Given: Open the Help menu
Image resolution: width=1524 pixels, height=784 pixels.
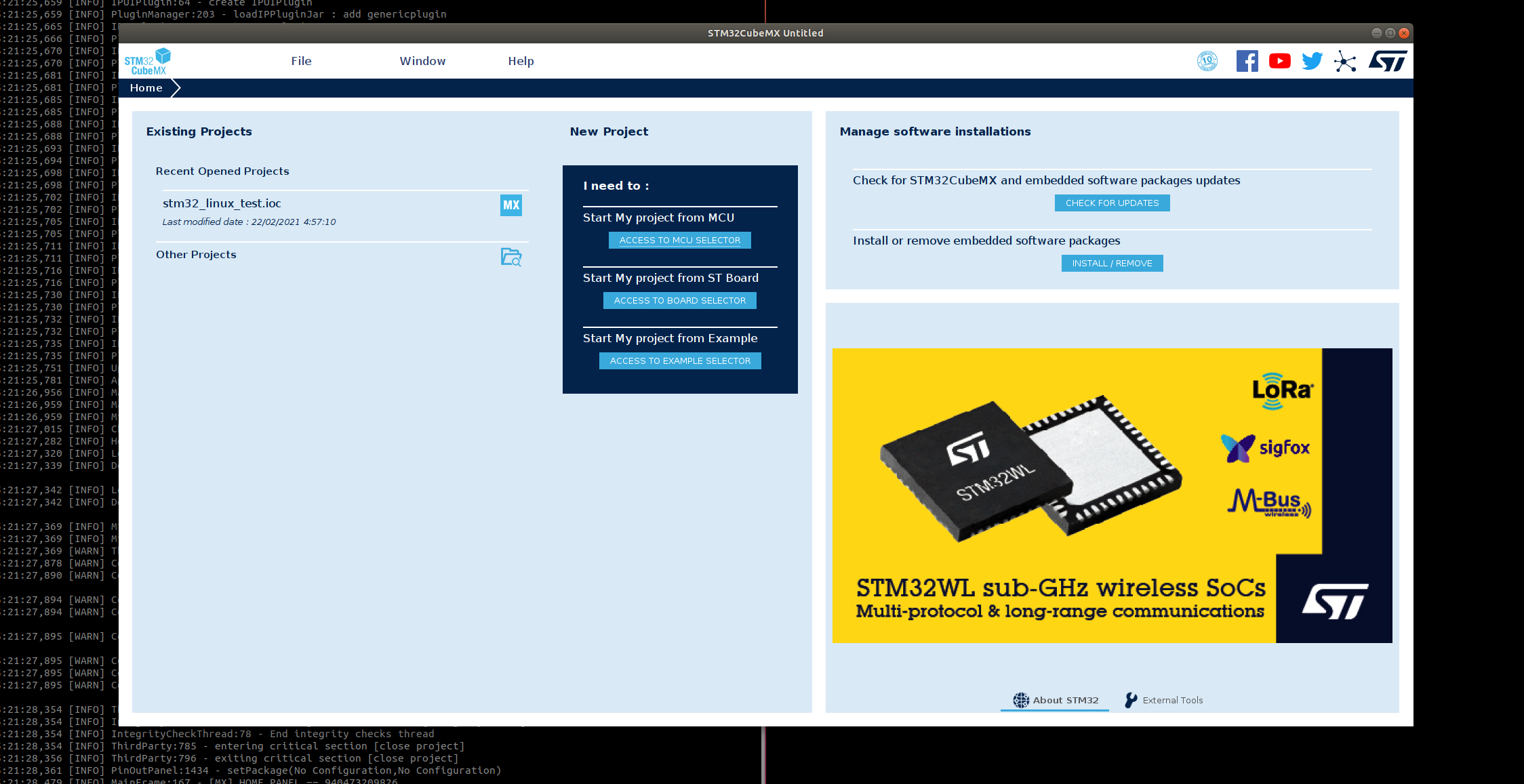Looking at the screenshot, I should pyautogui.click(x=521, y=61).
